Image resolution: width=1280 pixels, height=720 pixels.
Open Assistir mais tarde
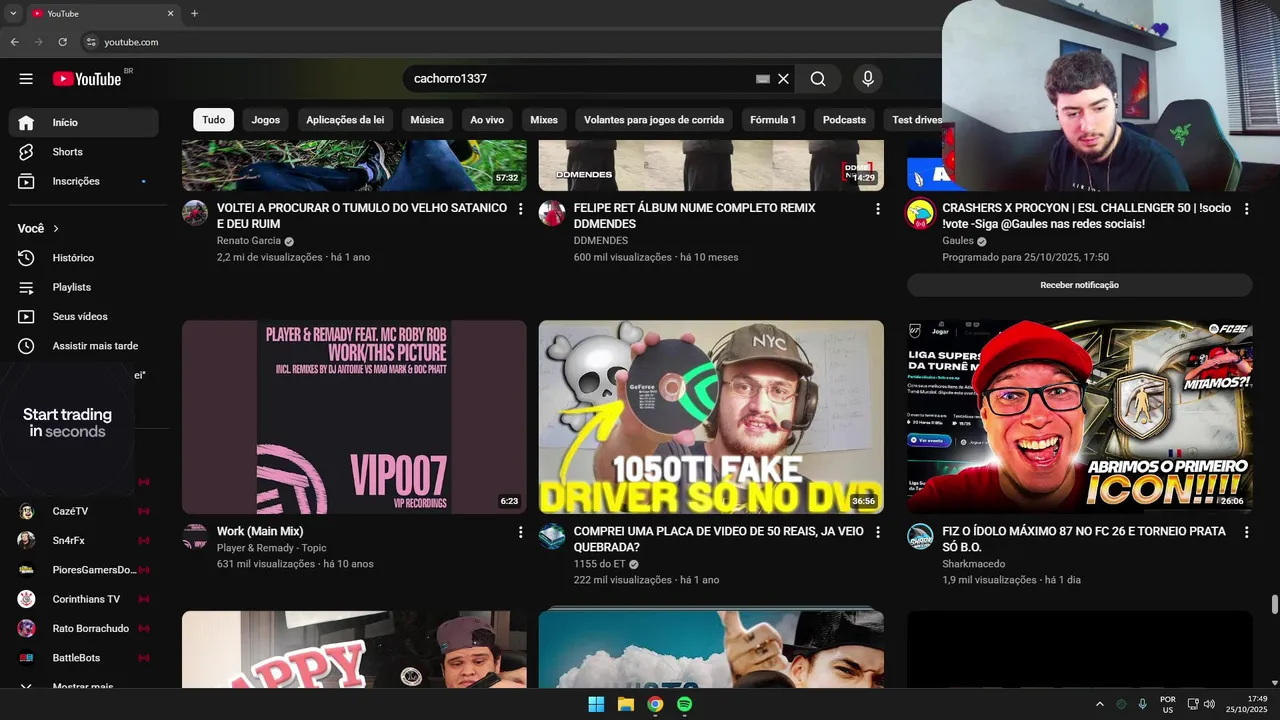(84, 346)
